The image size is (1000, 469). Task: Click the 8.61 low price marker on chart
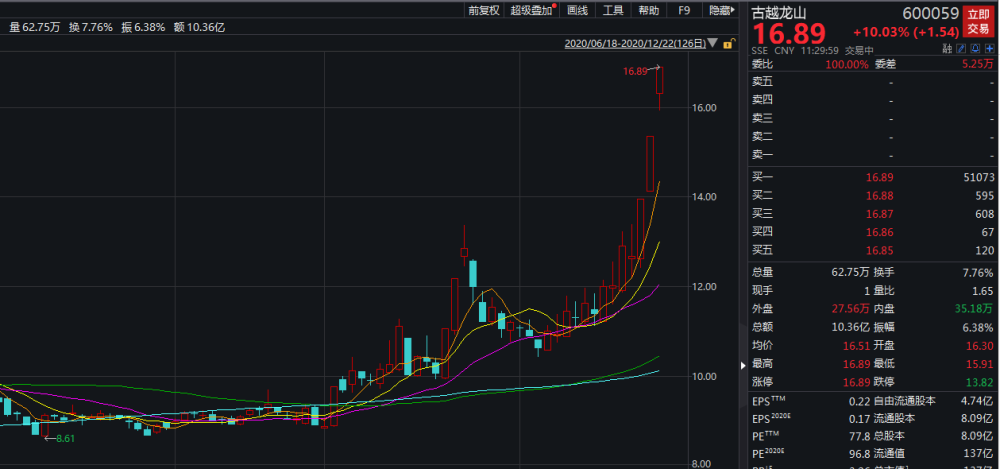click(66, 438)
